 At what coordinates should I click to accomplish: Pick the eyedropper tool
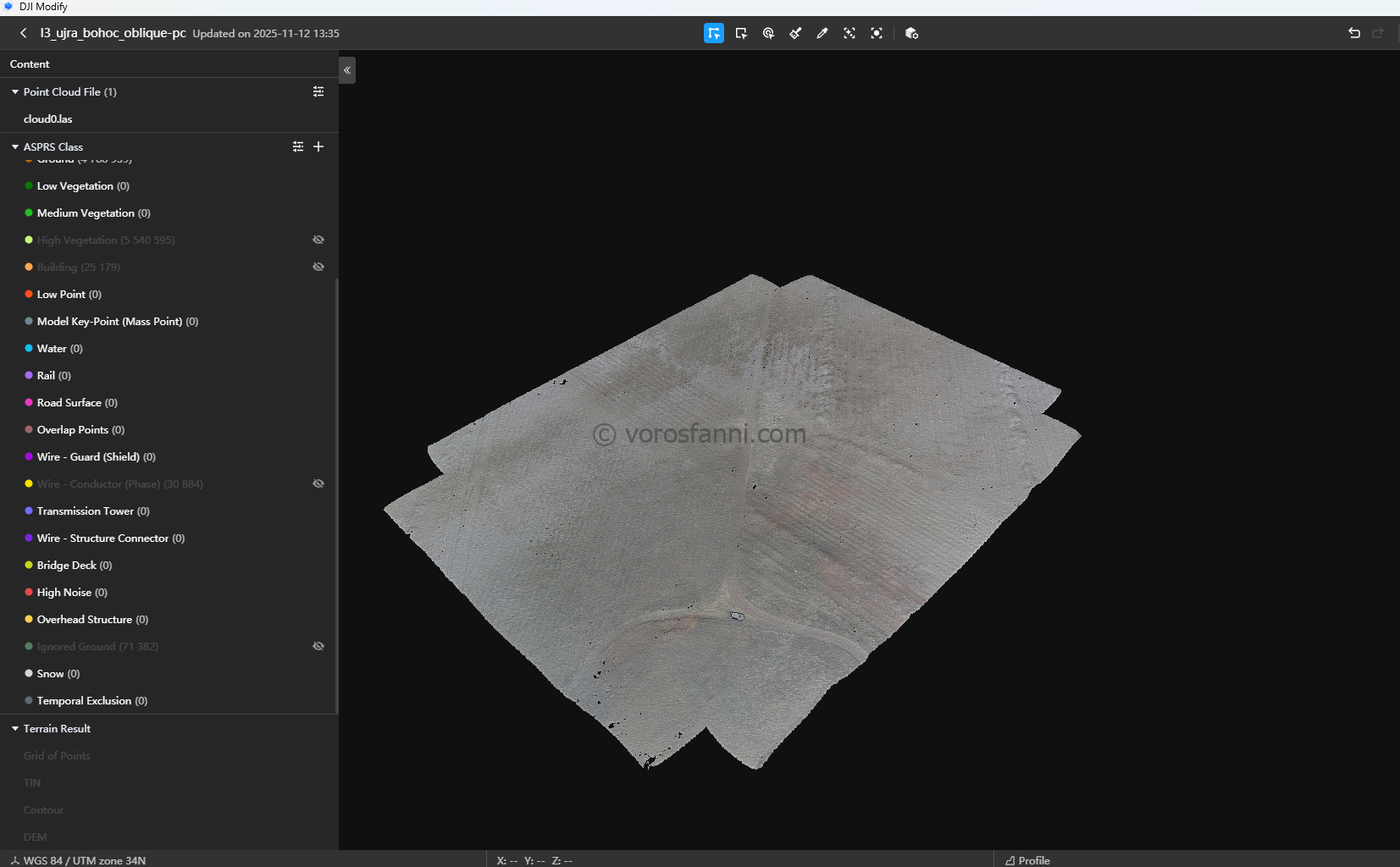[822, 33]
